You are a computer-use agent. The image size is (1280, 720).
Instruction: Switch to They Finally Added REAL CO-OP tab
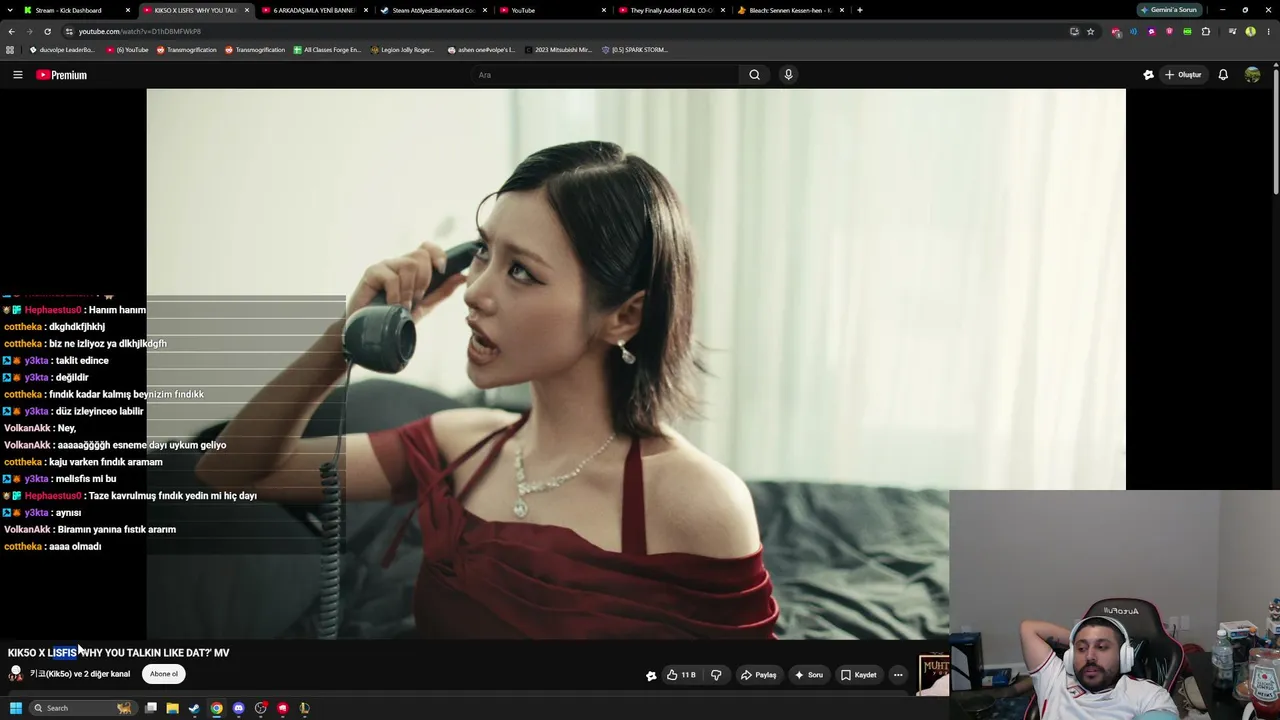tap(671, 10)
